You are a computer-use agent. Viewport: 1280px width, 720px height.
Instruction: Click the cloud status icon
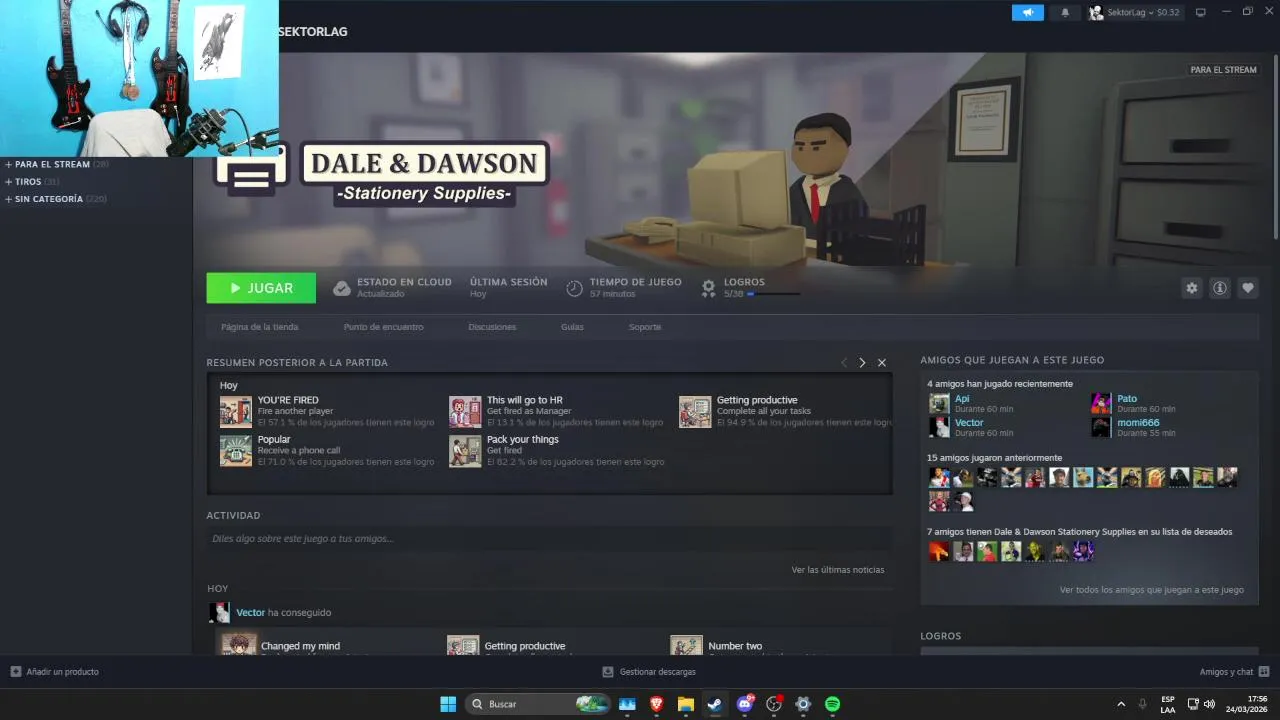(x=342, y=288)
